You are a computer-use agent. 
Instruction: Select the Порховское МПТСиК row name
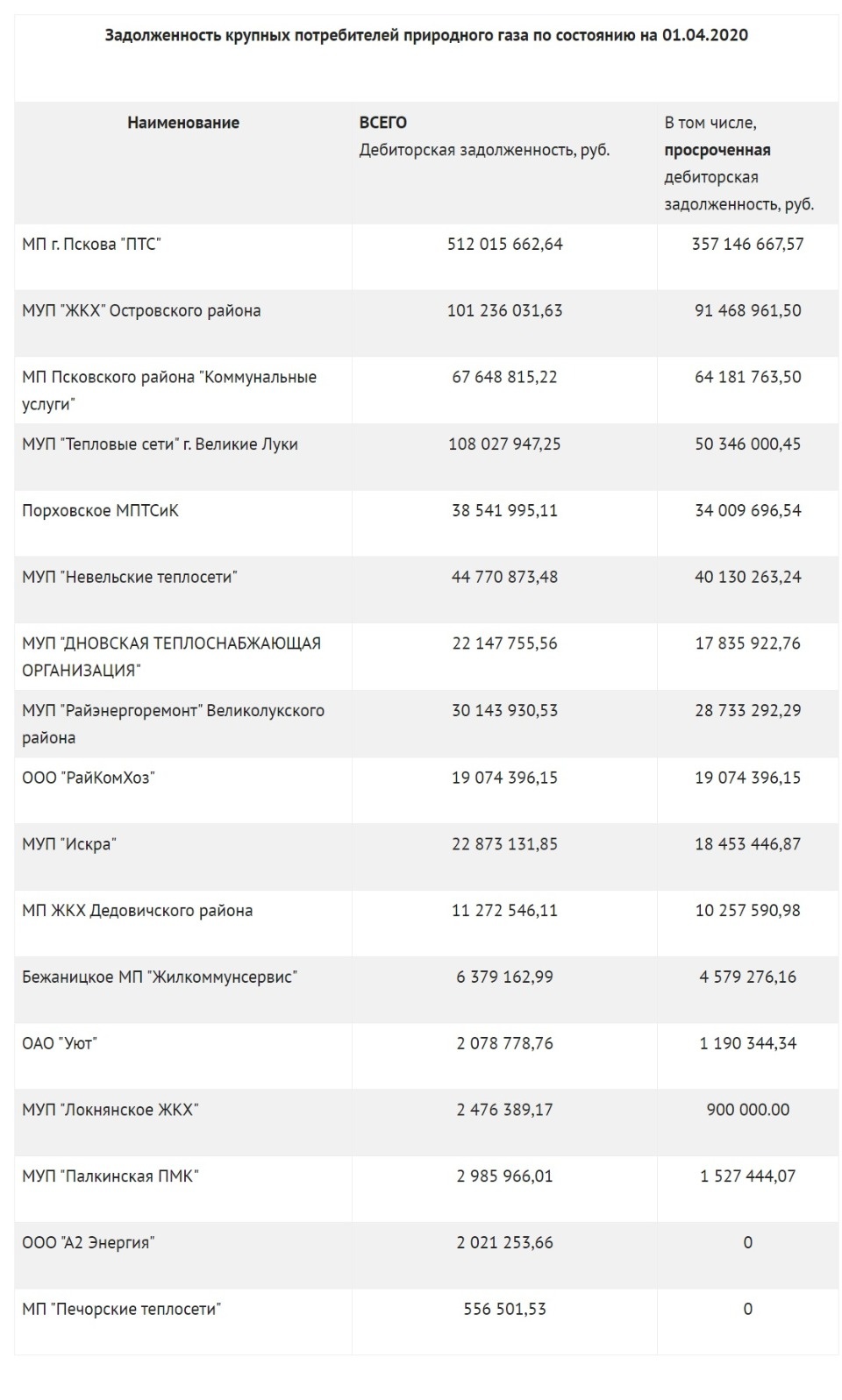tap(100, 511)
